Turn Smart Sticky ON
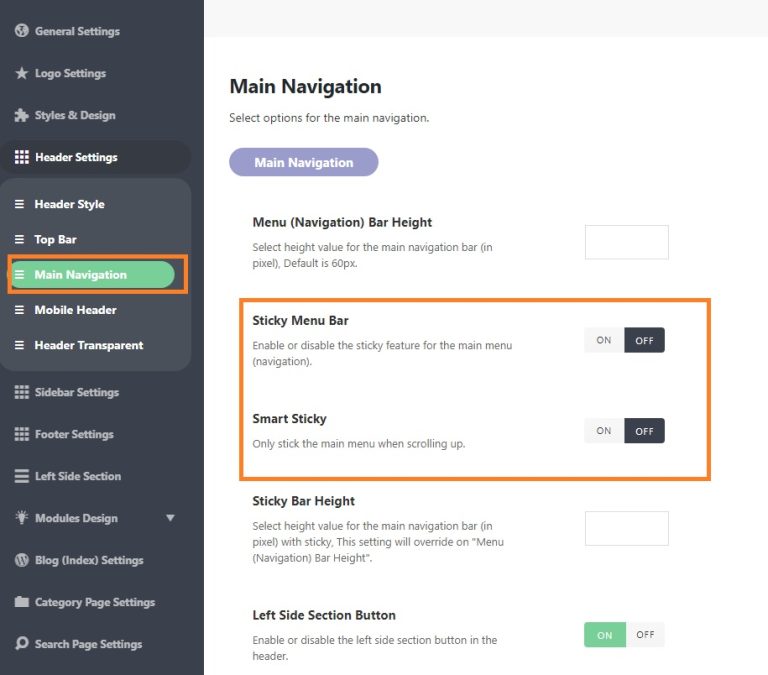 click(604, 431)
